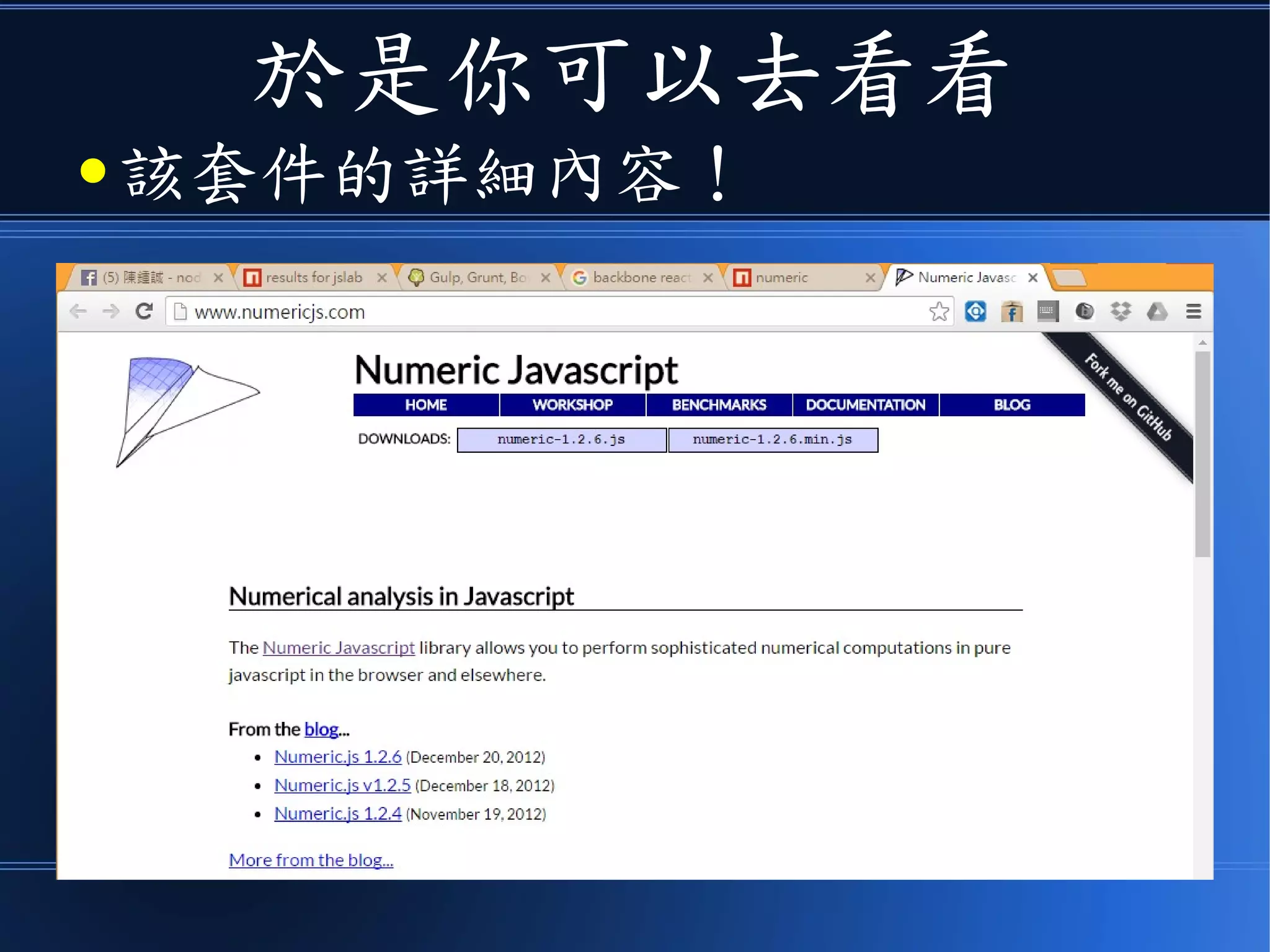Close the Facebook tab

click(x=218, y=278)
